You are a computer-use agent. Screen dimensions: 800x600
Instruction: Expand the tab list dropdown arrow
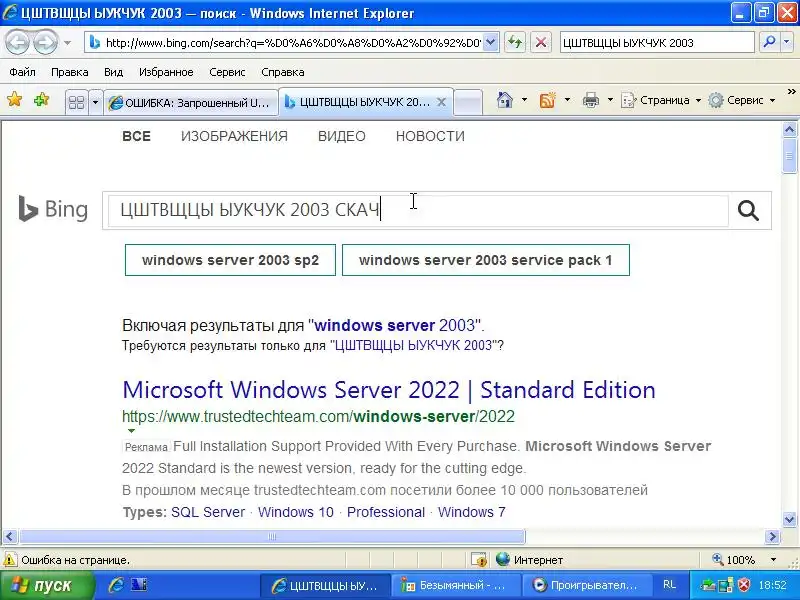[x=95, y=103]
